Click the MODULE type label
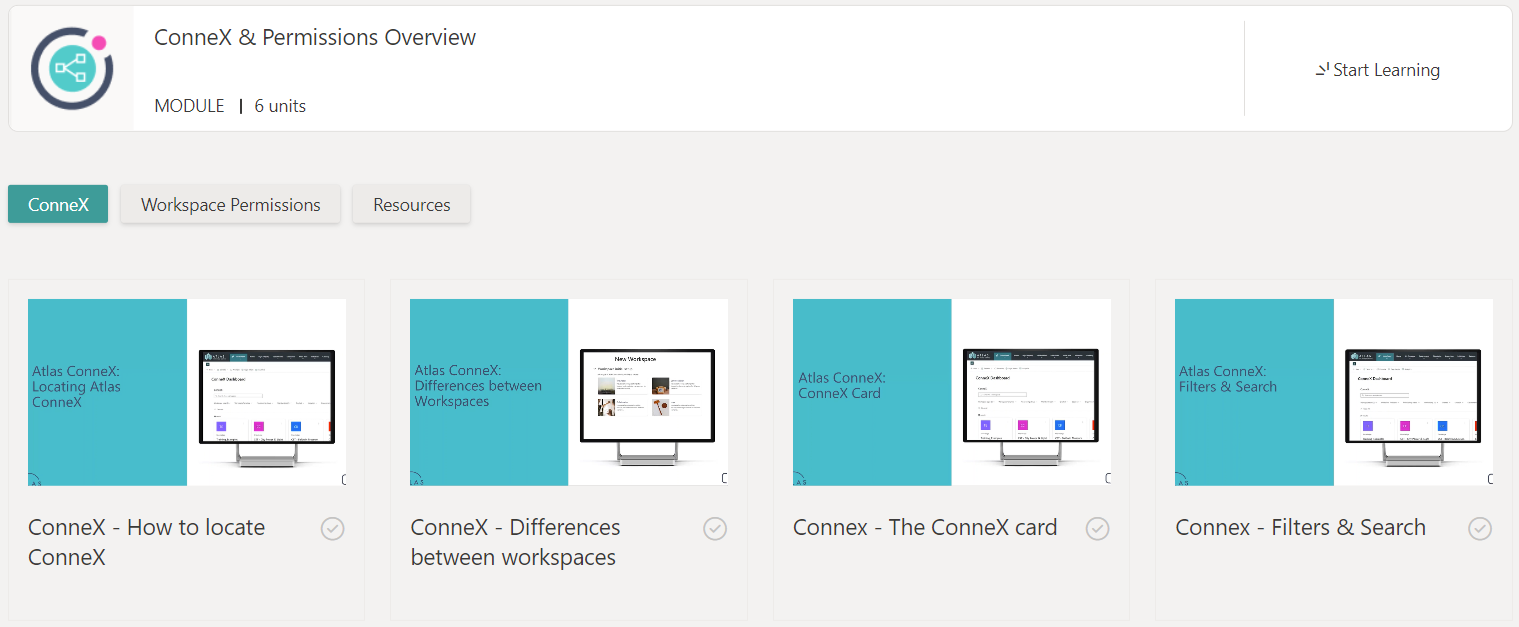 click(189, 106)
